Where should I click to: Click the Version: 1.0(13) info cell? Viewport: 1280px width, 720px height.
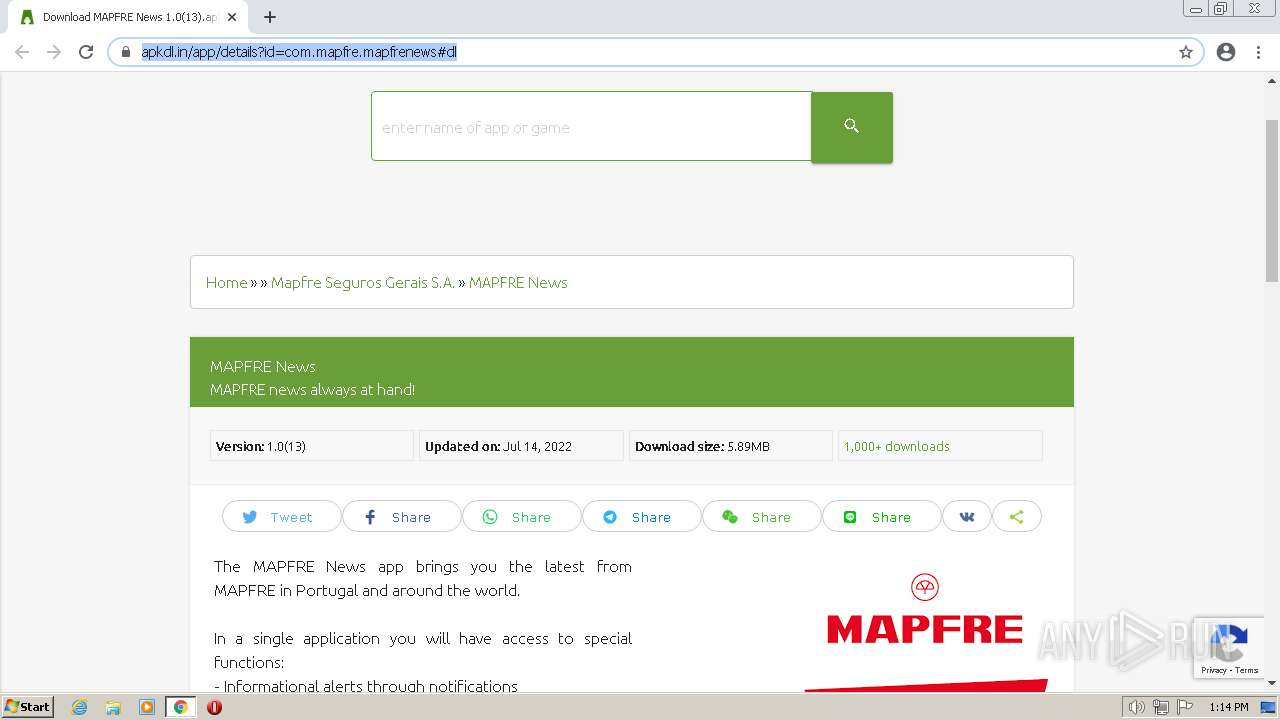(x=312, y=446)
